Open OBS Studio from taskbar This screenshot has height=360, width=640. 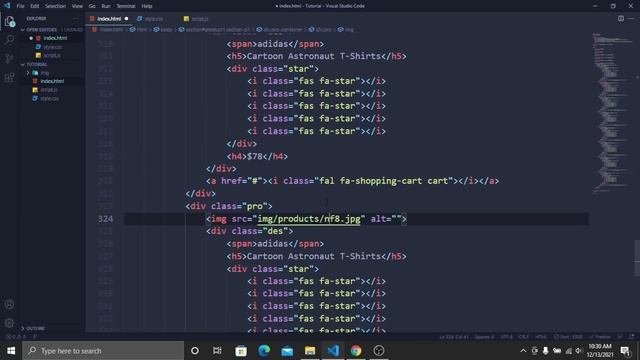(379, 351)
